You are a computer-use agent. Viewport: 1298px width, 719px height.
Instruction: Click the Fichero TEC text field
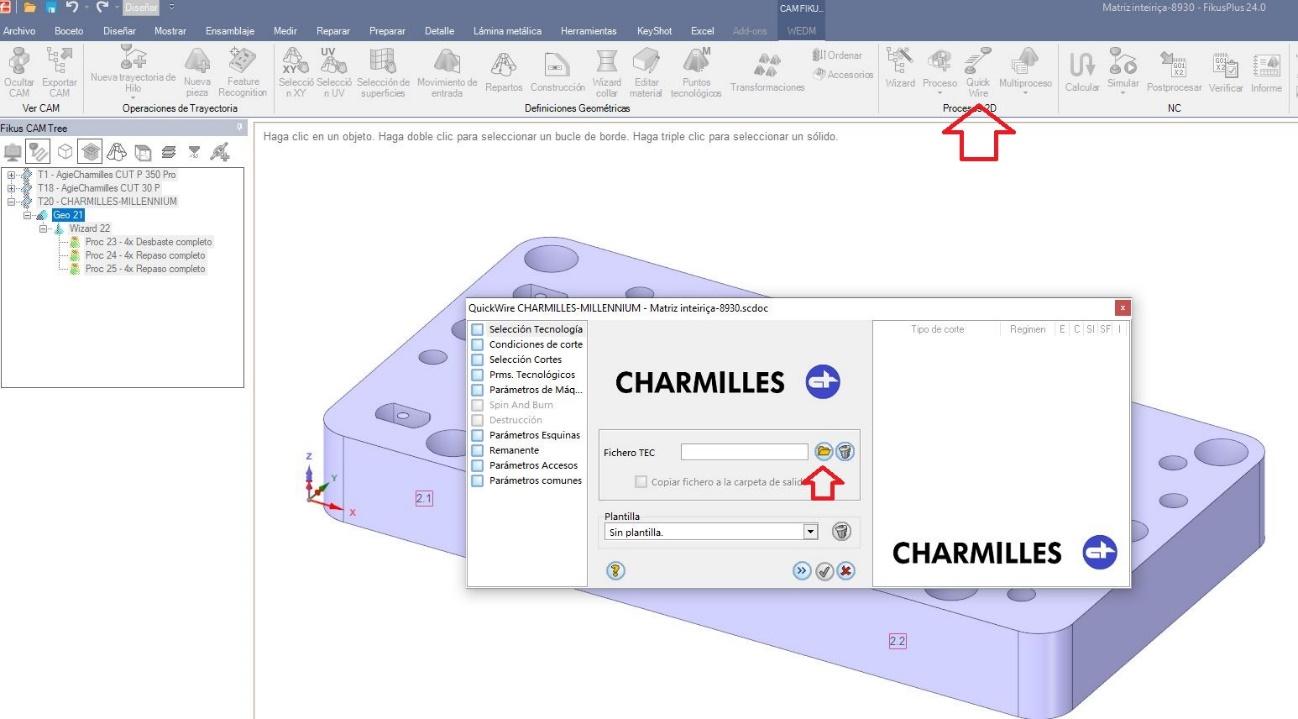click(744, 452)
